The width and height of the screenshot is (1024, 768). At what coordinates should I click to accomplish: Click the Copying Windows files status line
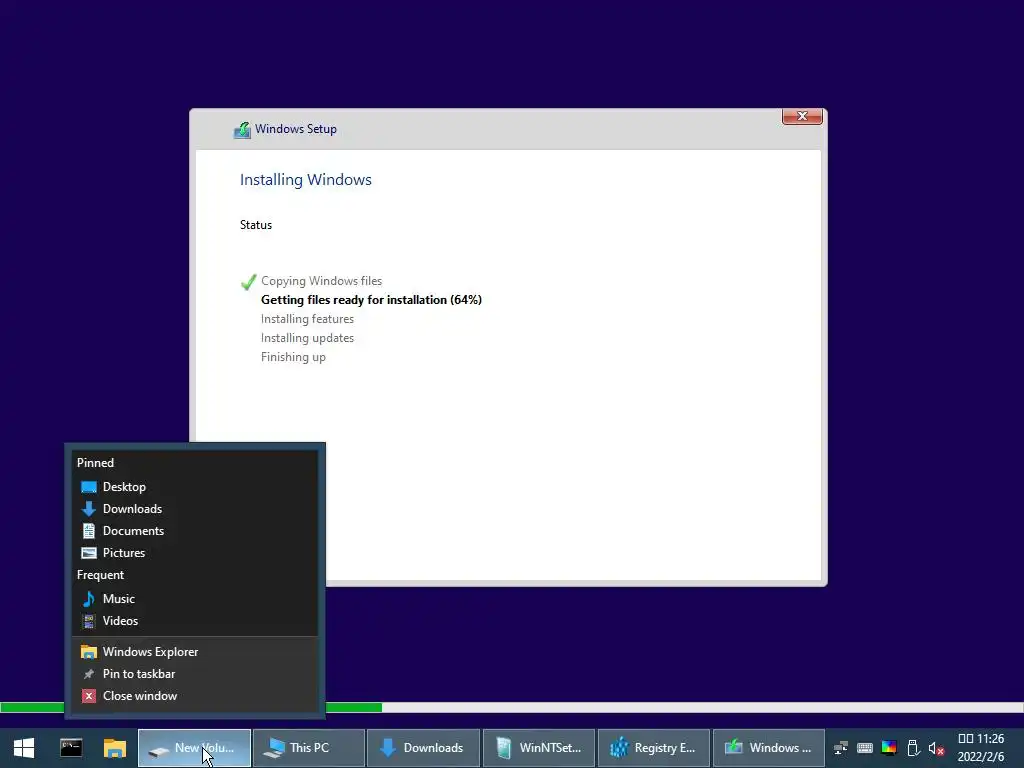[x=321, y=281]
